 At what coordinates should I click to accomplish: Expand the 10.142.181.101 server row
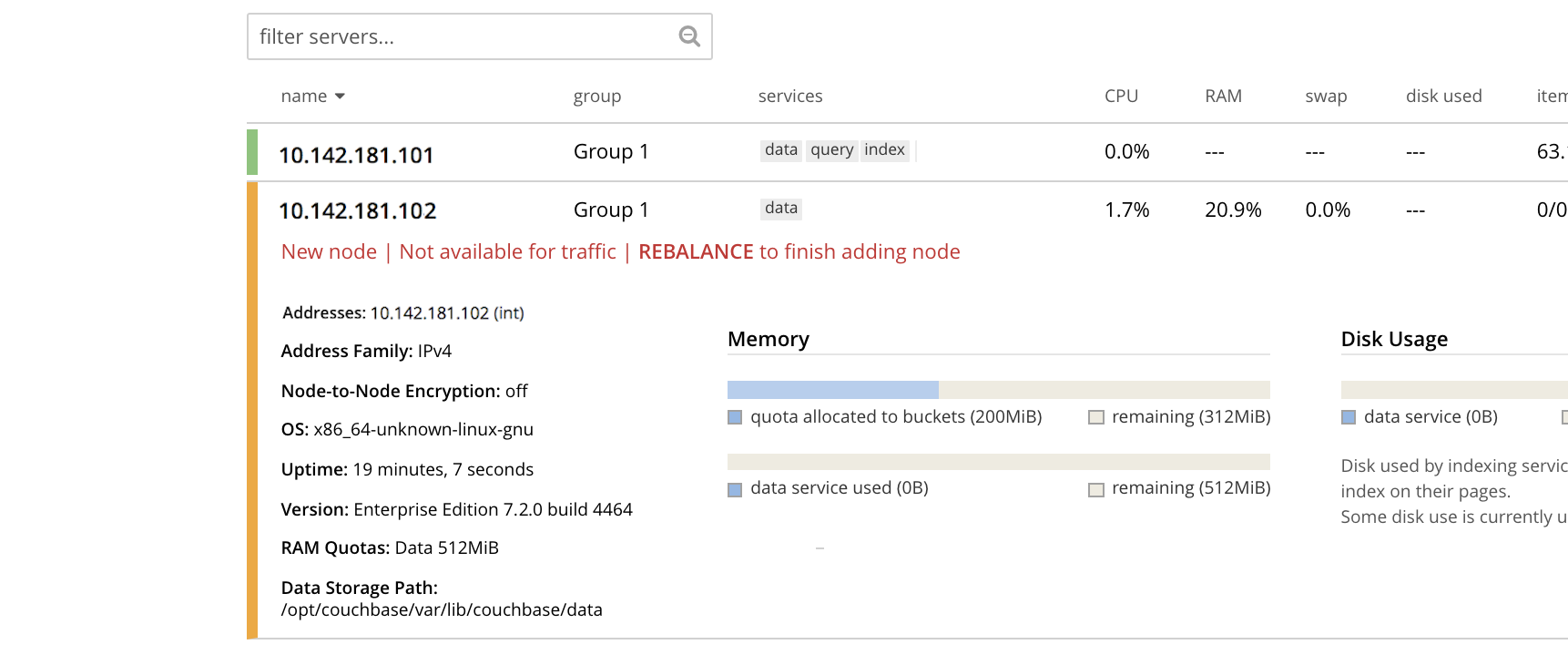(356, 155)
